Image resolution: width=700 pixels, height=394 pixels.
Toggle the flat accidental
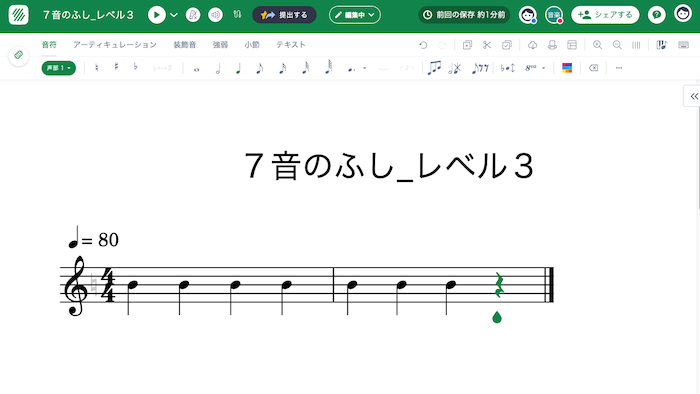coord(136,67)
